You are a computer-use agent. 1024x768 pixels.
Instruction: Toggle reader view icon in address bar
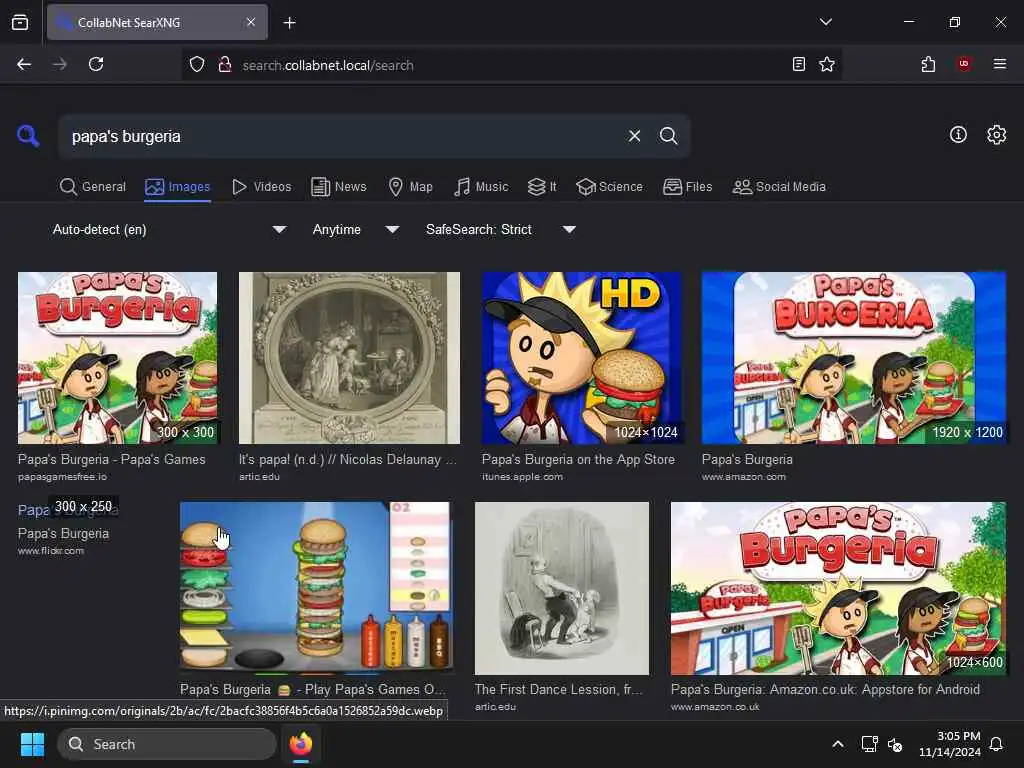[798, 64]
